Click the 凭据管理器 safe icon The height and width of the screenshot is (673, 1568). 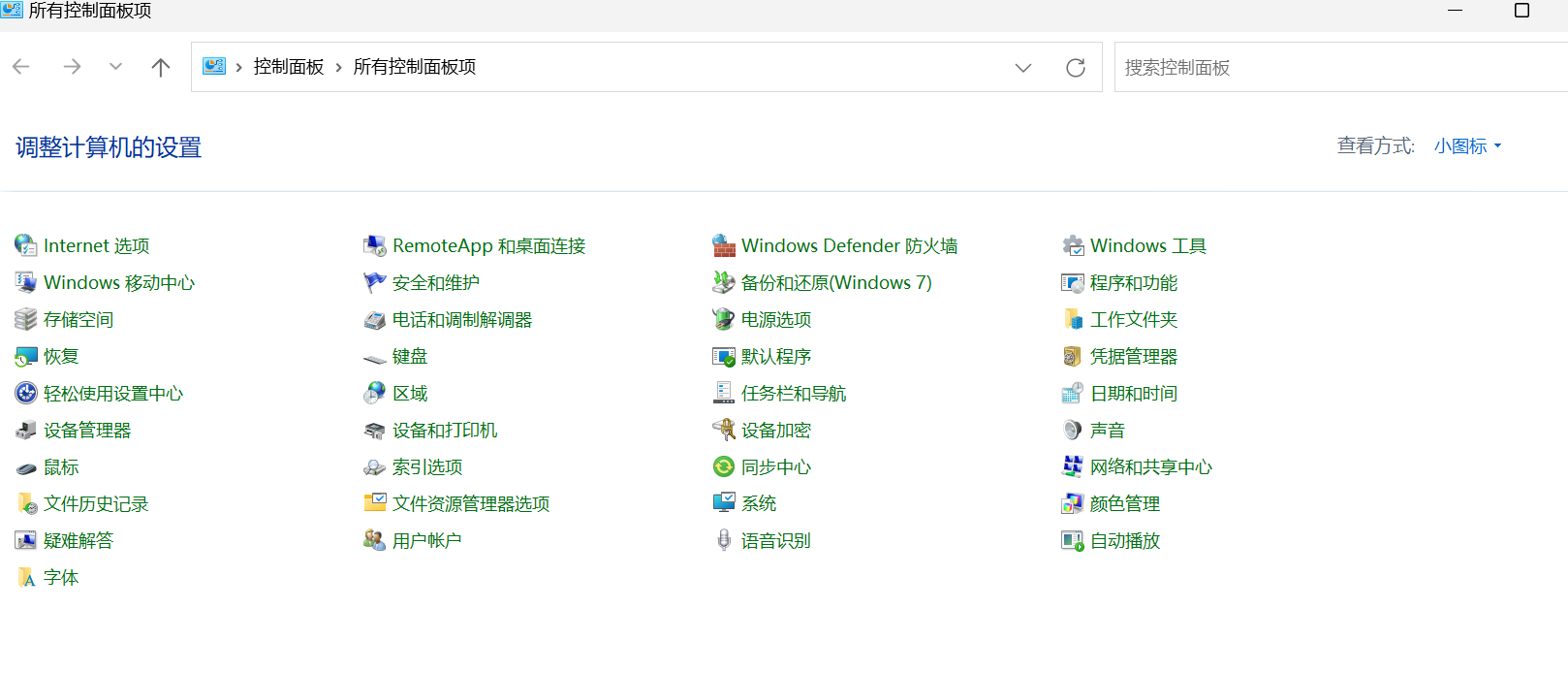1073,356
